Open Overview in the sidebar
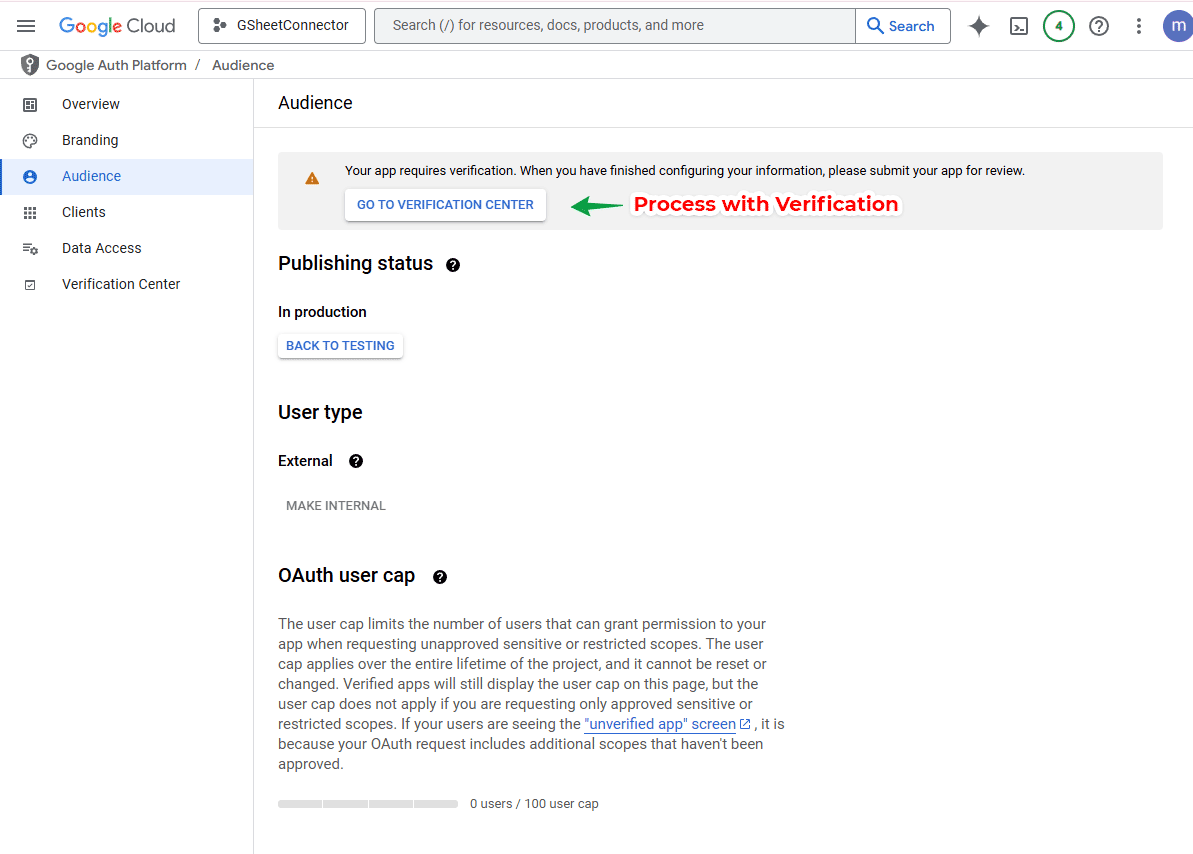 tap(127, 104)
